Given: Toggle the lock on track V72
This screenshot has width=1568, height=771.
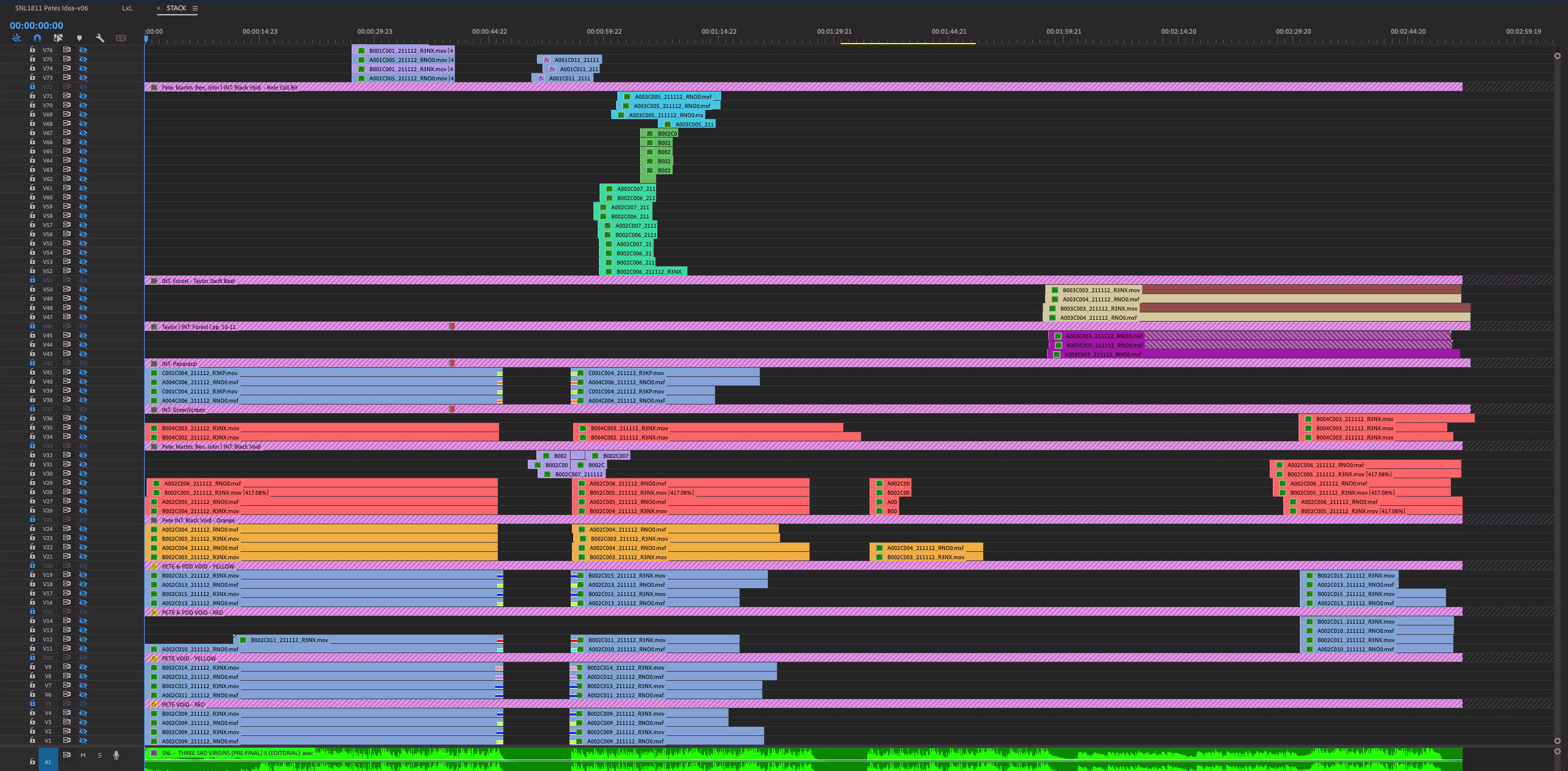Looking at the screenshot, I should coord(33,87).
